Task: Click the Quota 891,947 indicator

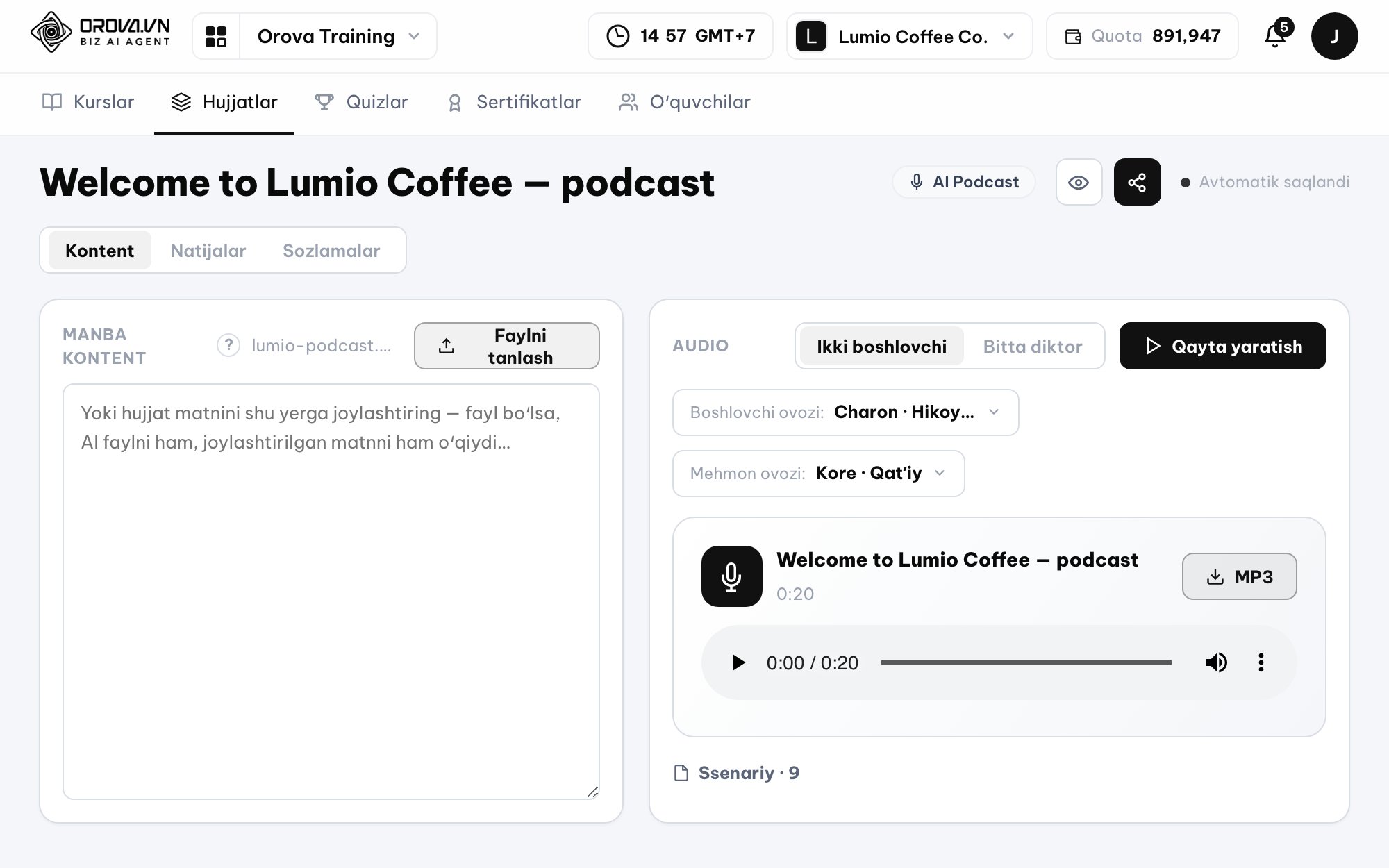Action: click(1142, 36)
